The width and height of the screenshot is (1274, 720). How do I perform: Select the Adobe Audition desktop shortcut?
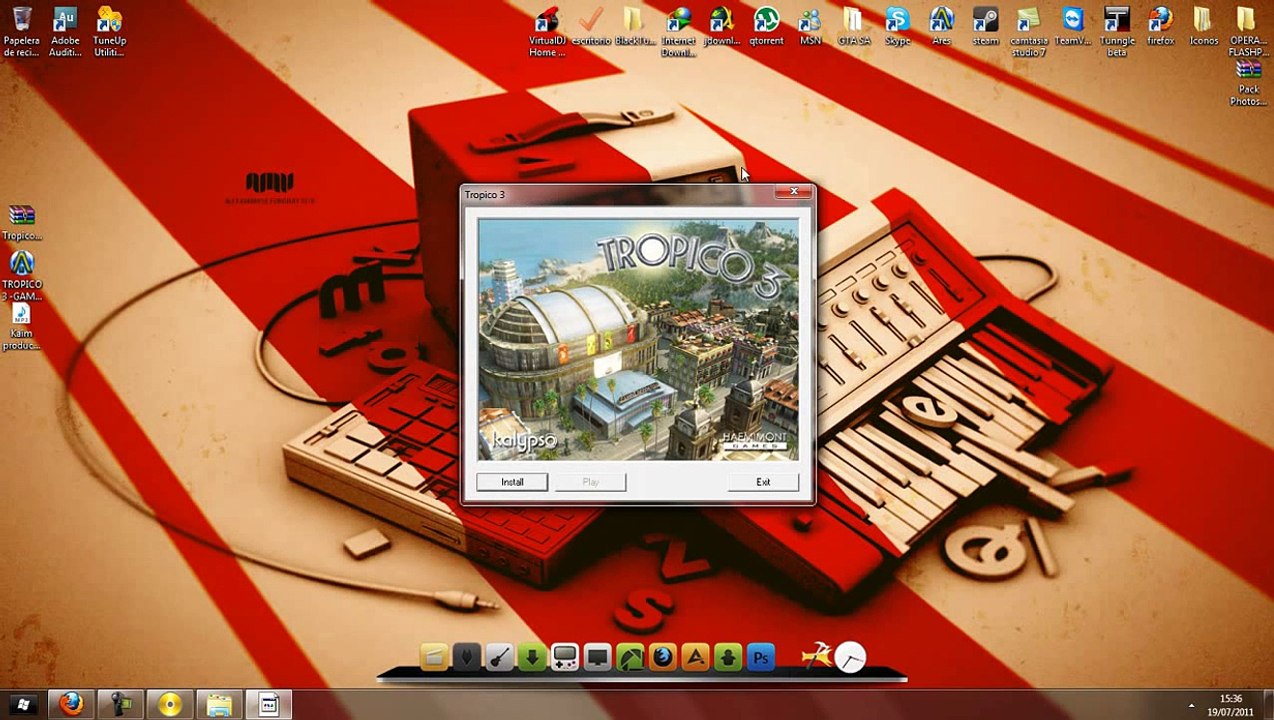click(65, 31)
